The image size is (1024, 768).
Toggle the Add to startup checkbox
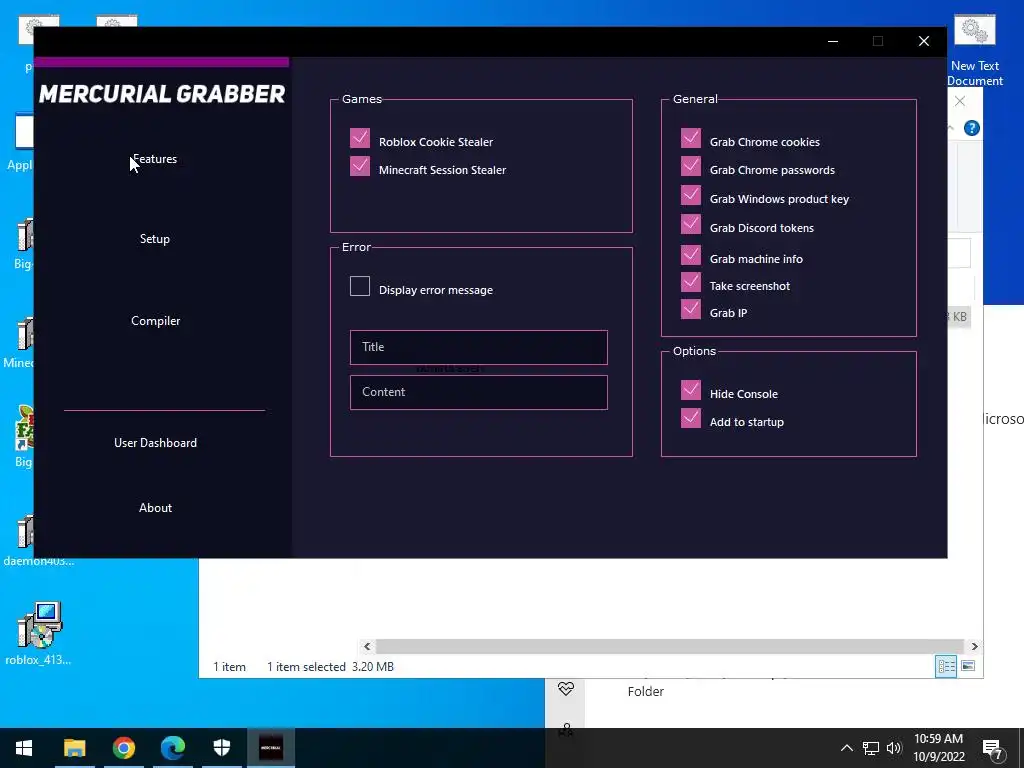pos(691,419)
